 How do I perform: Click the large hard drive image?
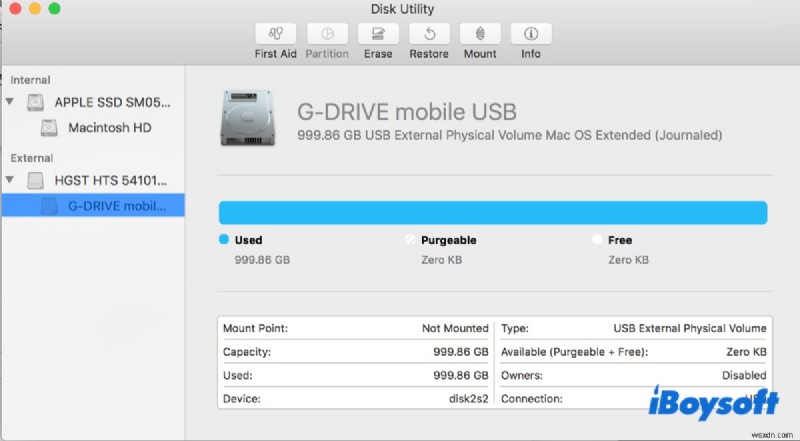pyautogui.click(x=248, y=118)
